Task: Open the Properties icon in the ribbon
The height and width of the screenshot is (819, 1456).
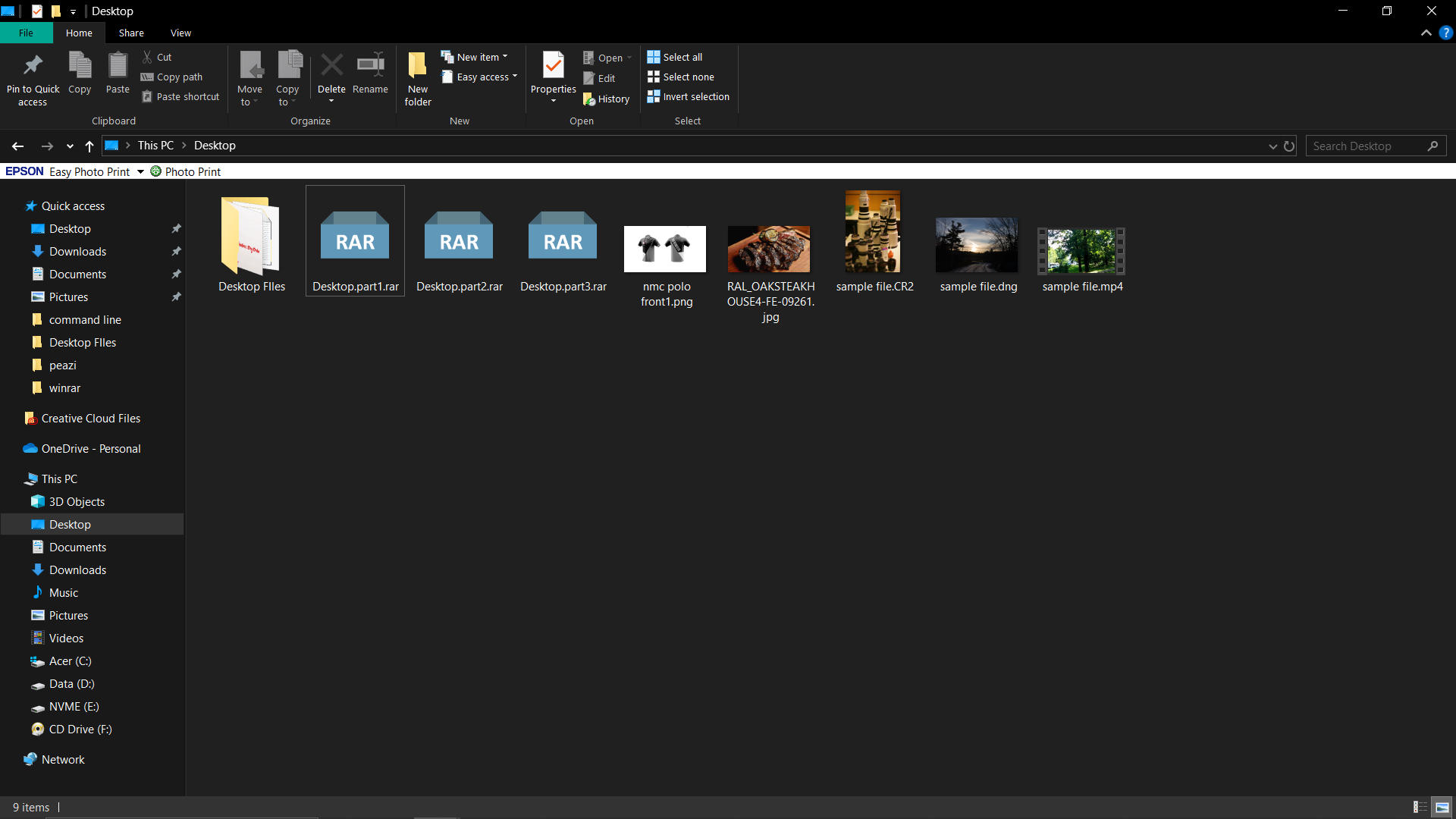Action: click(x=554, y=67)
